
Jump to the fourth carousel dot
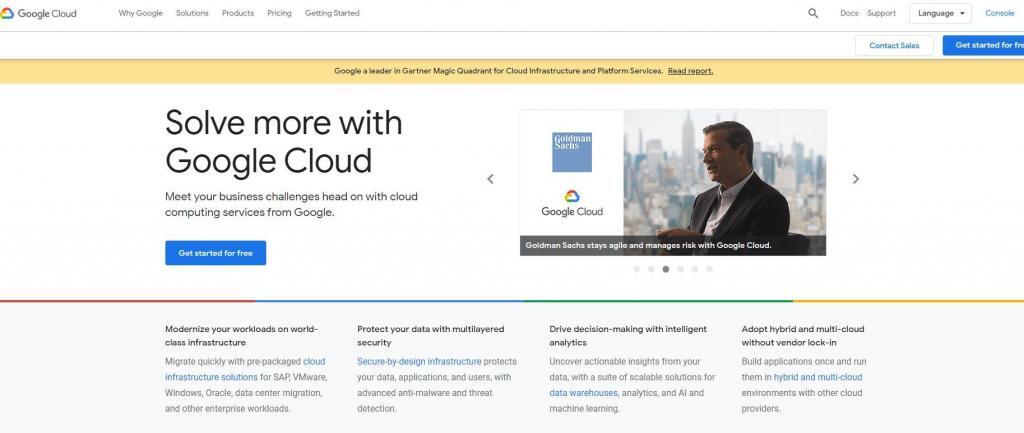pos(680,269)
